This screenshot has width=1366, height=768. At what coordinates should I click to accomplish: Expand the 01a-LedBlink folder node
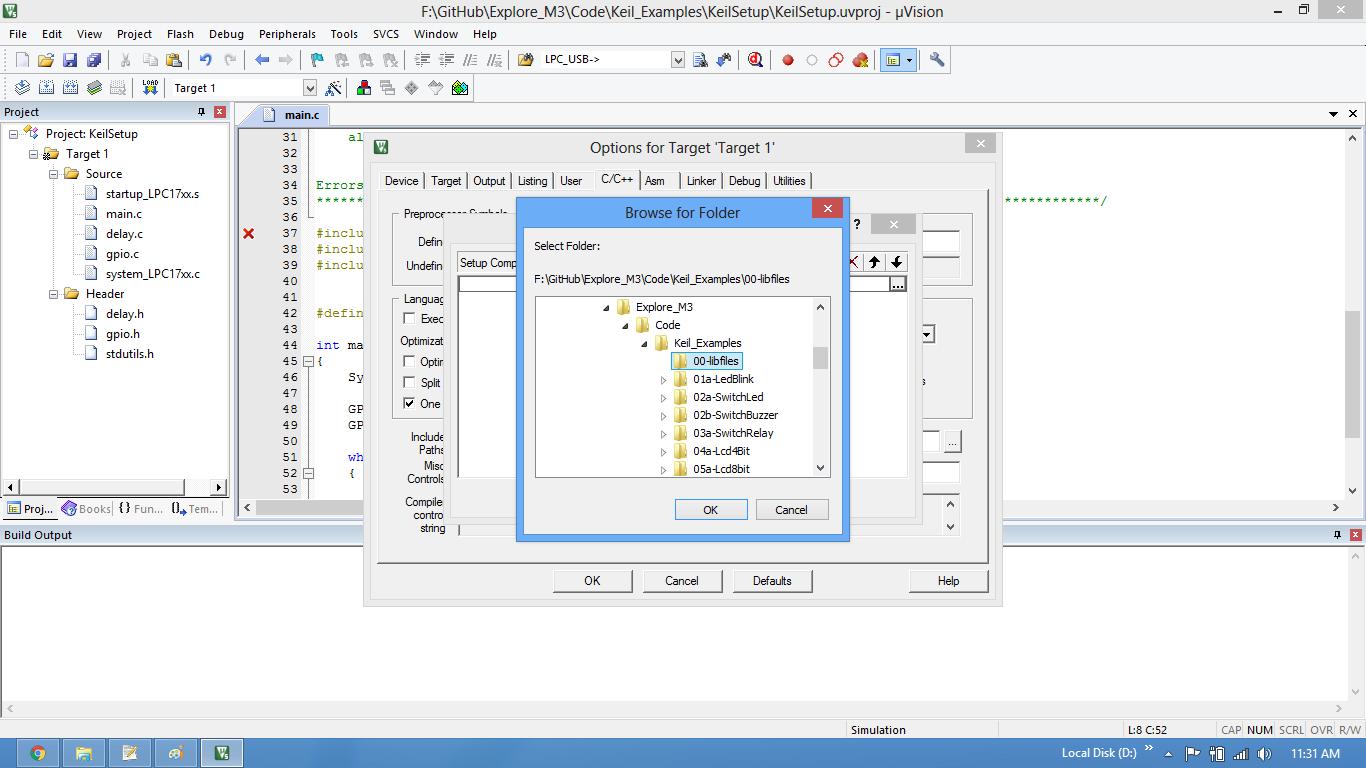coord(663,380)
